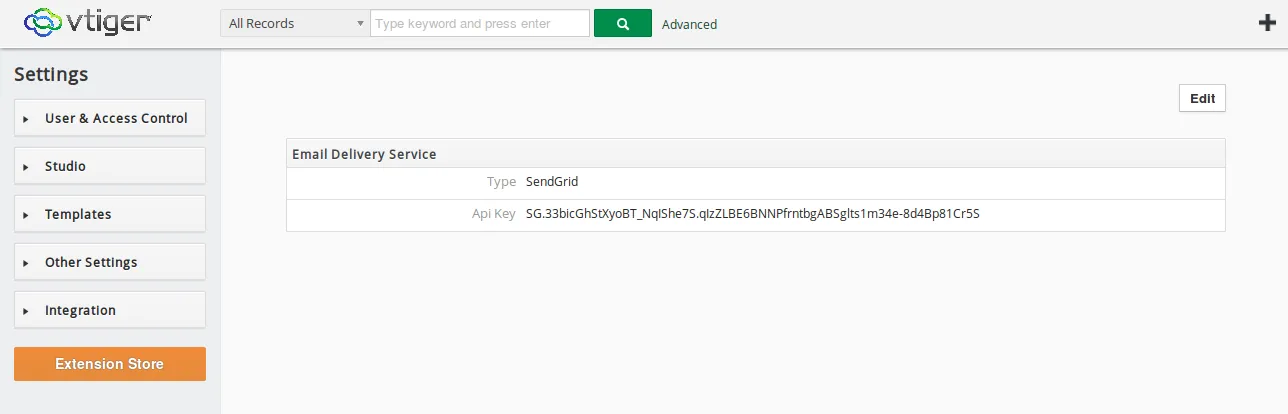Open the Advanced search link
Screen dimensions: 1288x414
coord(689,24)
